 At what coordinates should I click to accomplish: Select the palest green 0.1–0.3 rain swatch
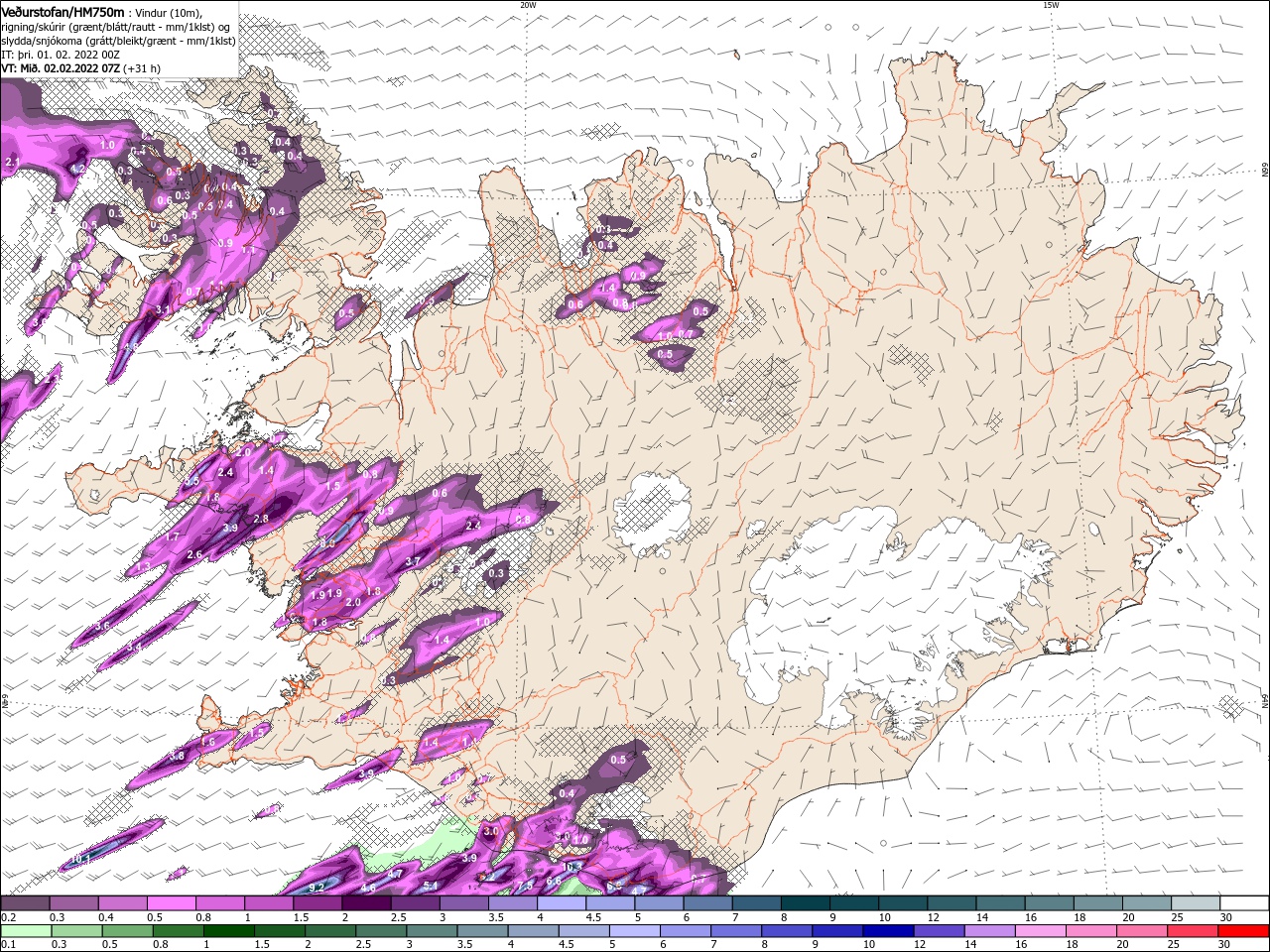26,931
